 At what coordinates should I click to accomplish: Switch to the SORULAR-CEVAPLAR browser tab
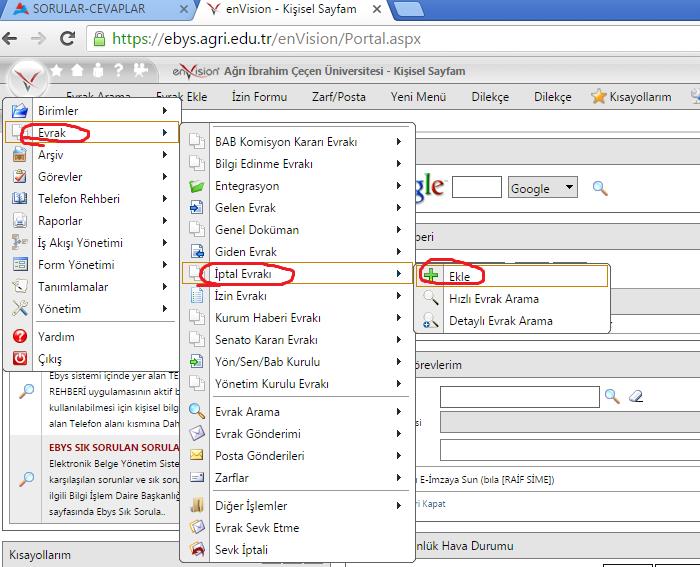click(x=88, y=9)
